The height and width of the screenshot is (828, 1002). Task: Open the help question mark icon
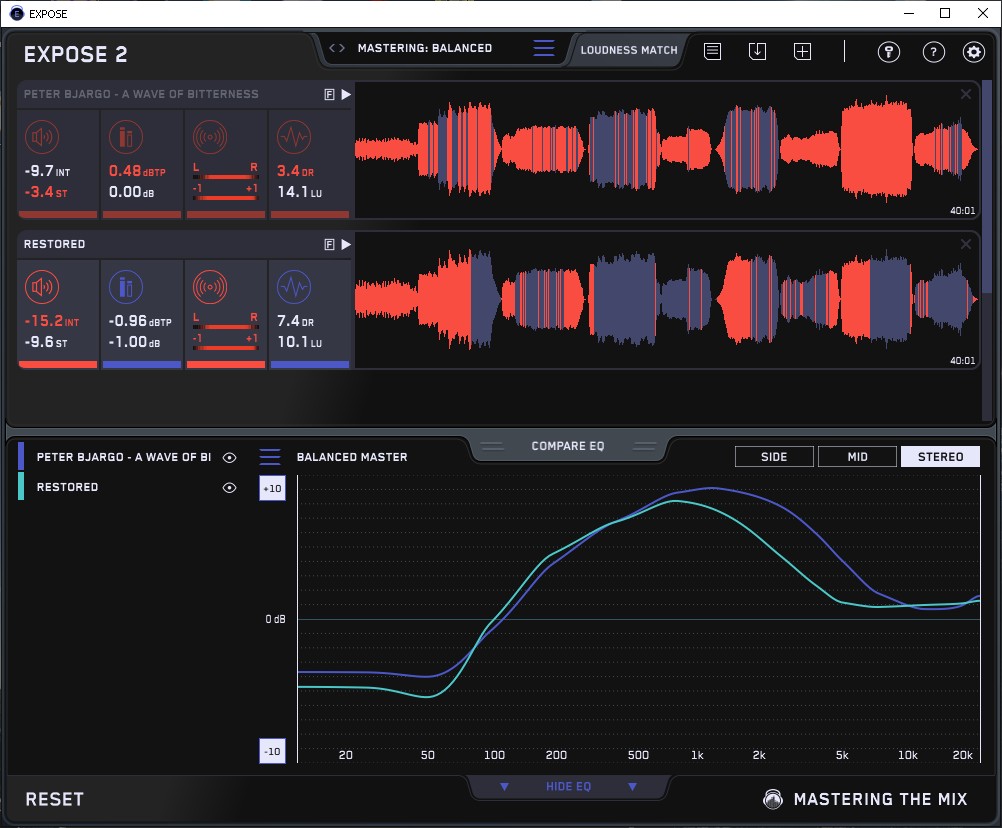933,52
